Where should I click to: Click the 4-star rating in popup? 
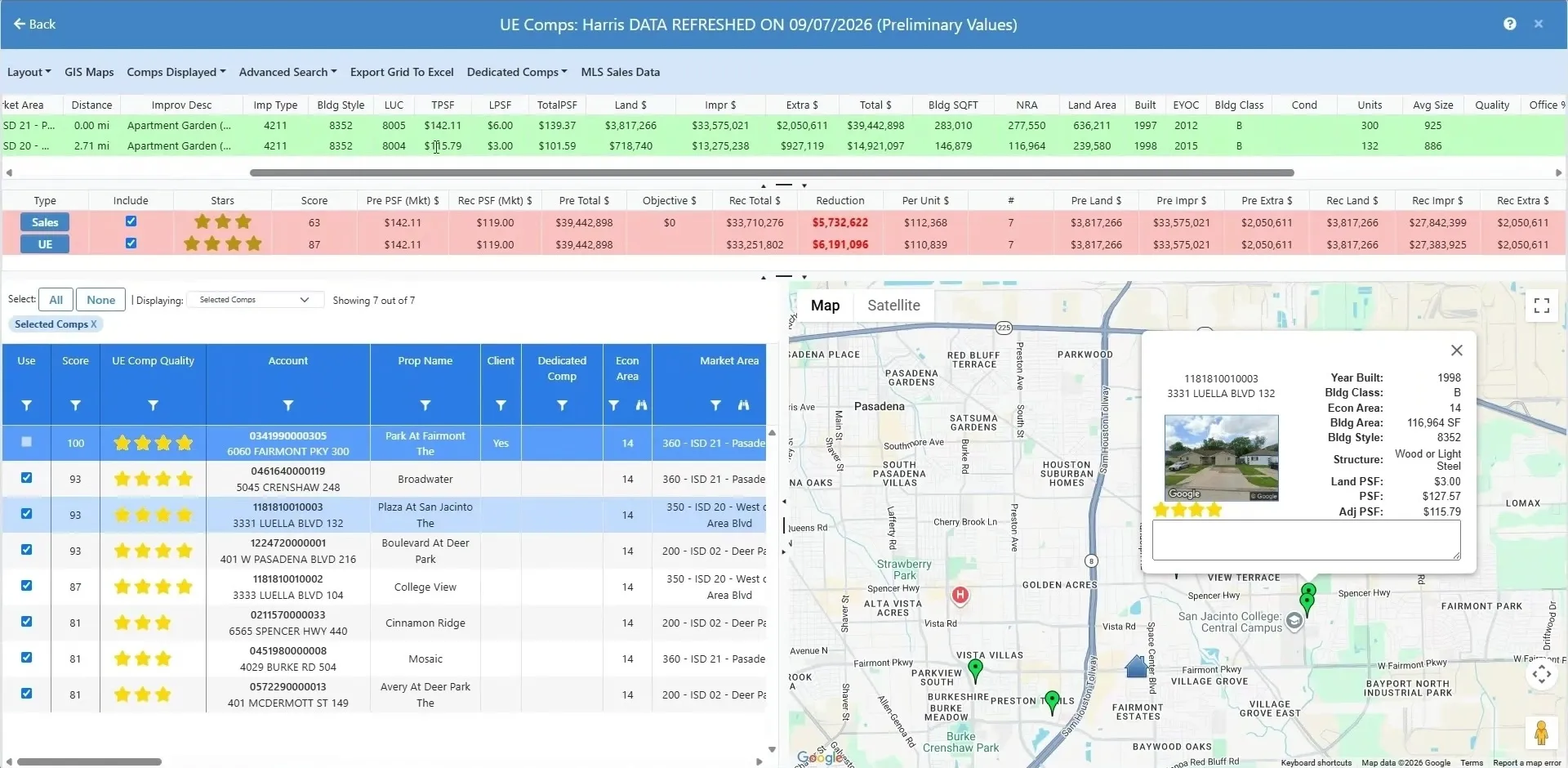pyautogui.click(x=1187, y=510)
